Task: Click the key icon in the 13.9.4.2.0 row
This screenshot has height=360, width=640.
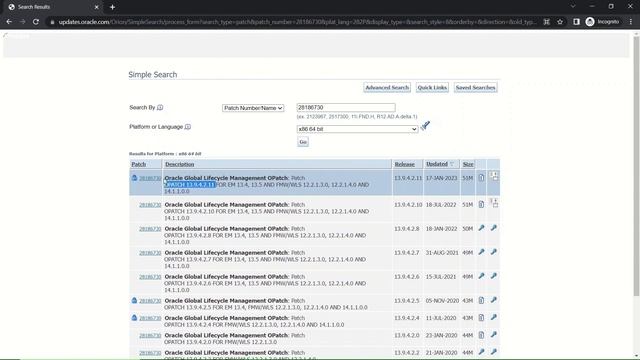Action: (494, 335)
